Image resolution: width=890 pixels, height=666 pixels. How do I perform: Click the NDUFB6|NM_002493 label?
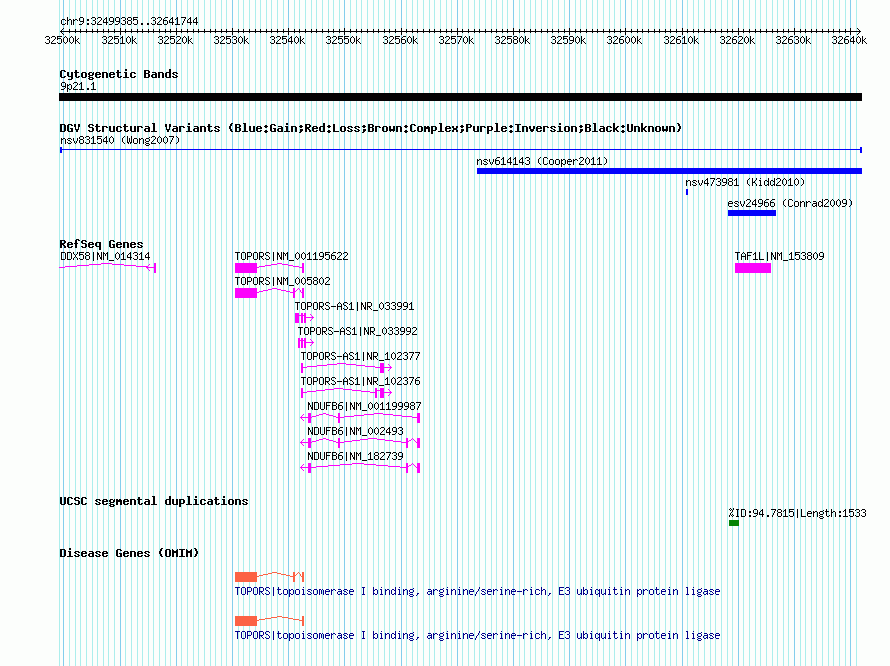click(355, 431)
